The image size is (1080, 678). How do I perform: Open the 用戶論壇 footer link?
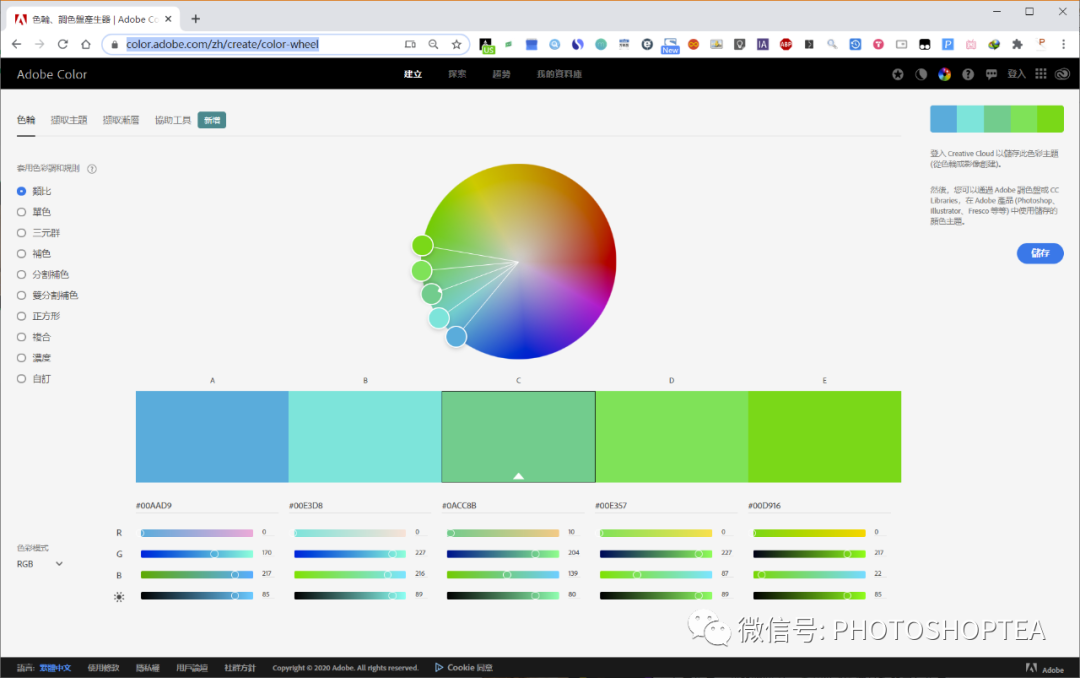[191, 668]
